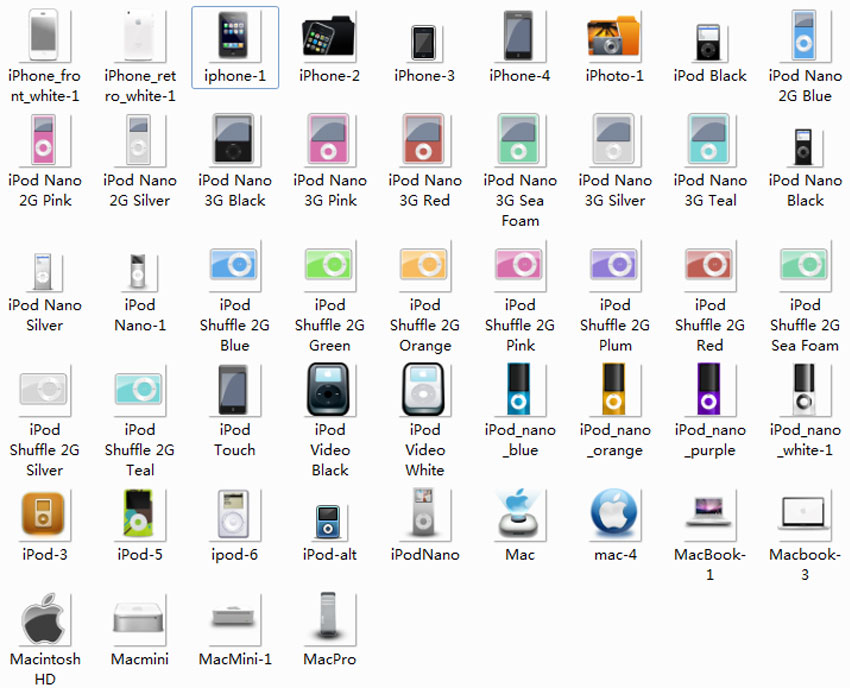This screenshot has height=699, width=850.
Task: Select the iPod Nano 3G Teal icon
Action: pyautogui.click(x=709, y=139)
